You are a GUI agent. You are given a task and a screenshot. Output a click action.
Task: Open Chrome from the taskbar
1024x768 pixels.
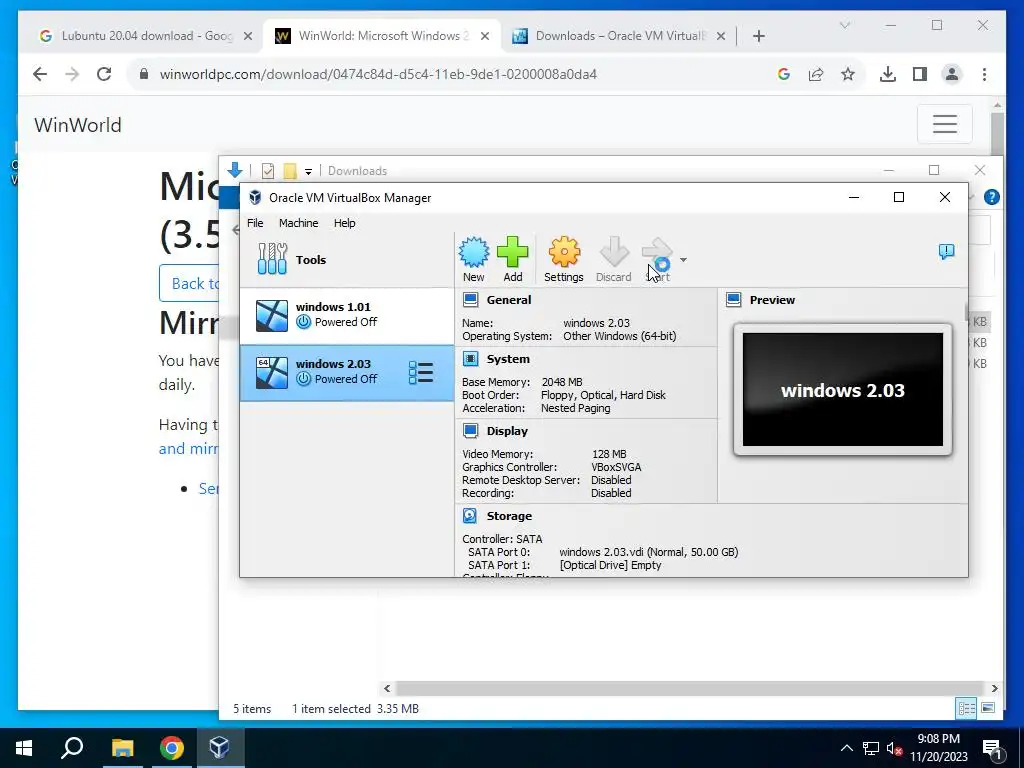point(171,748)
